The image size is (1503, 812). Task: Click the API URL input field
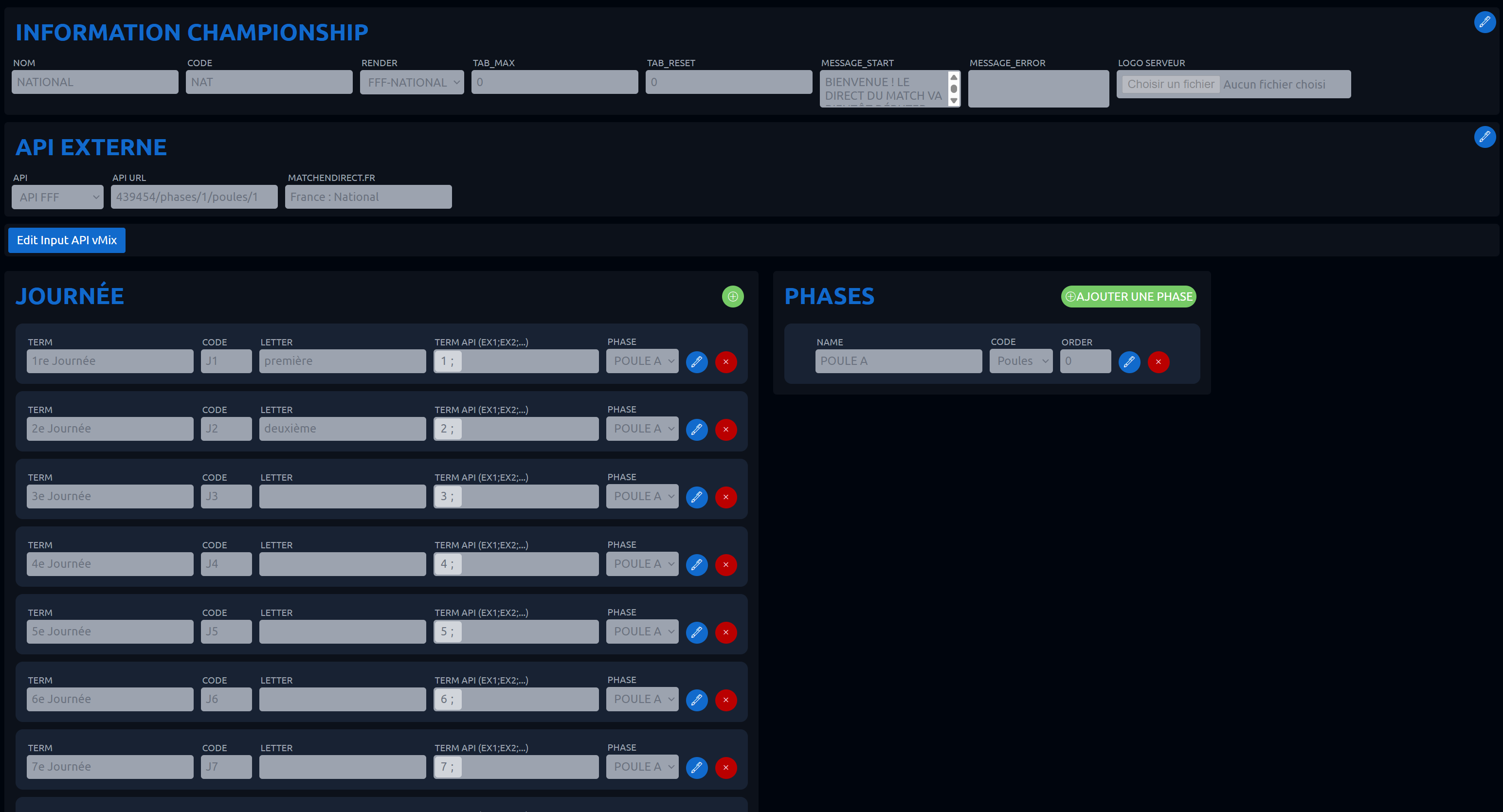194,197
